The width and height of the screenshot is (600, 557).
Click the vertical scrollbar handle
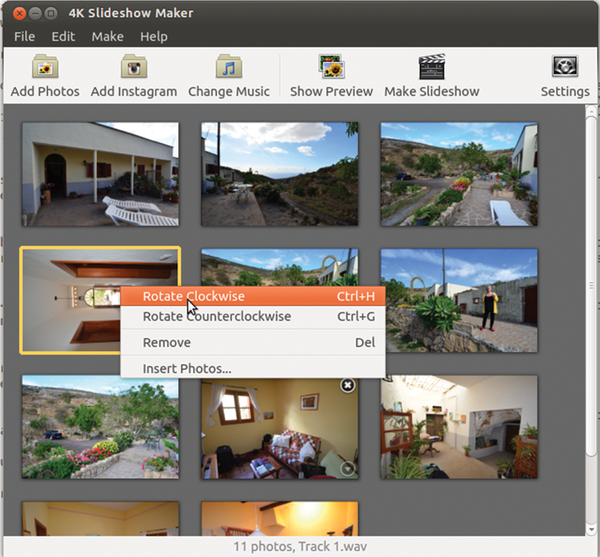591,285
